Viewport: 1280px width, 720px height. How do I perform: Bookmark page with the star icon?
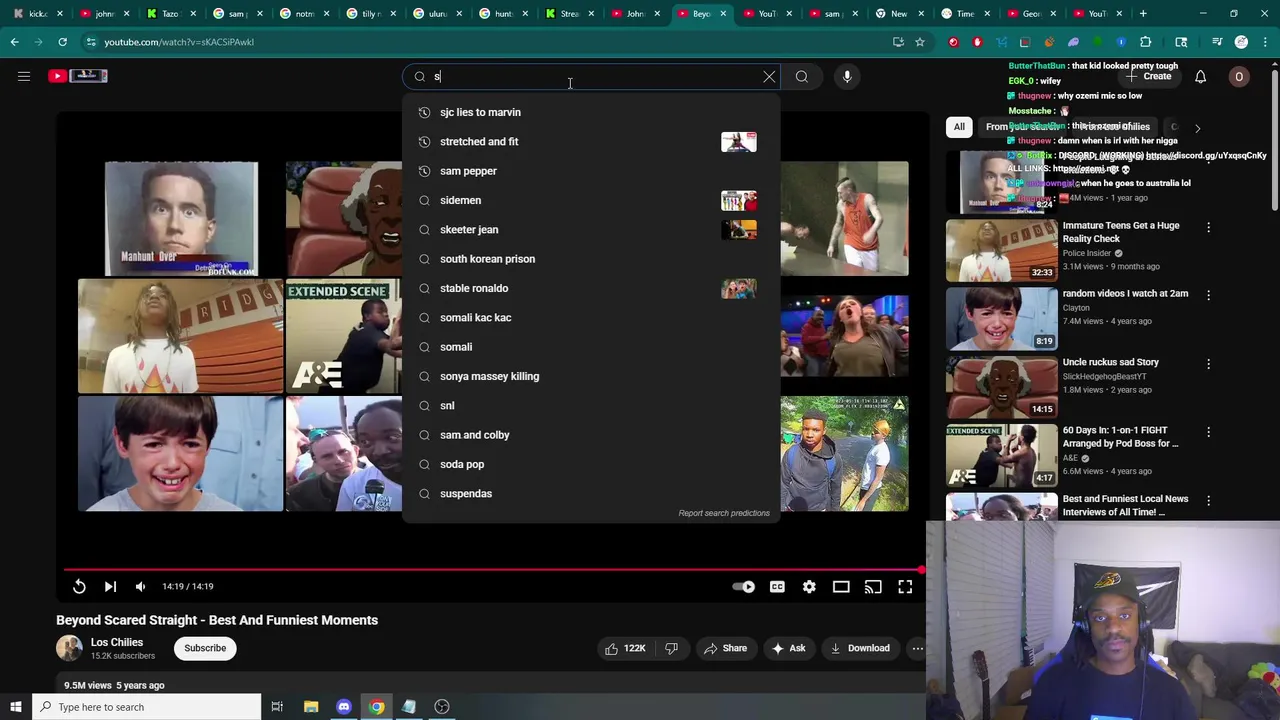920,42
